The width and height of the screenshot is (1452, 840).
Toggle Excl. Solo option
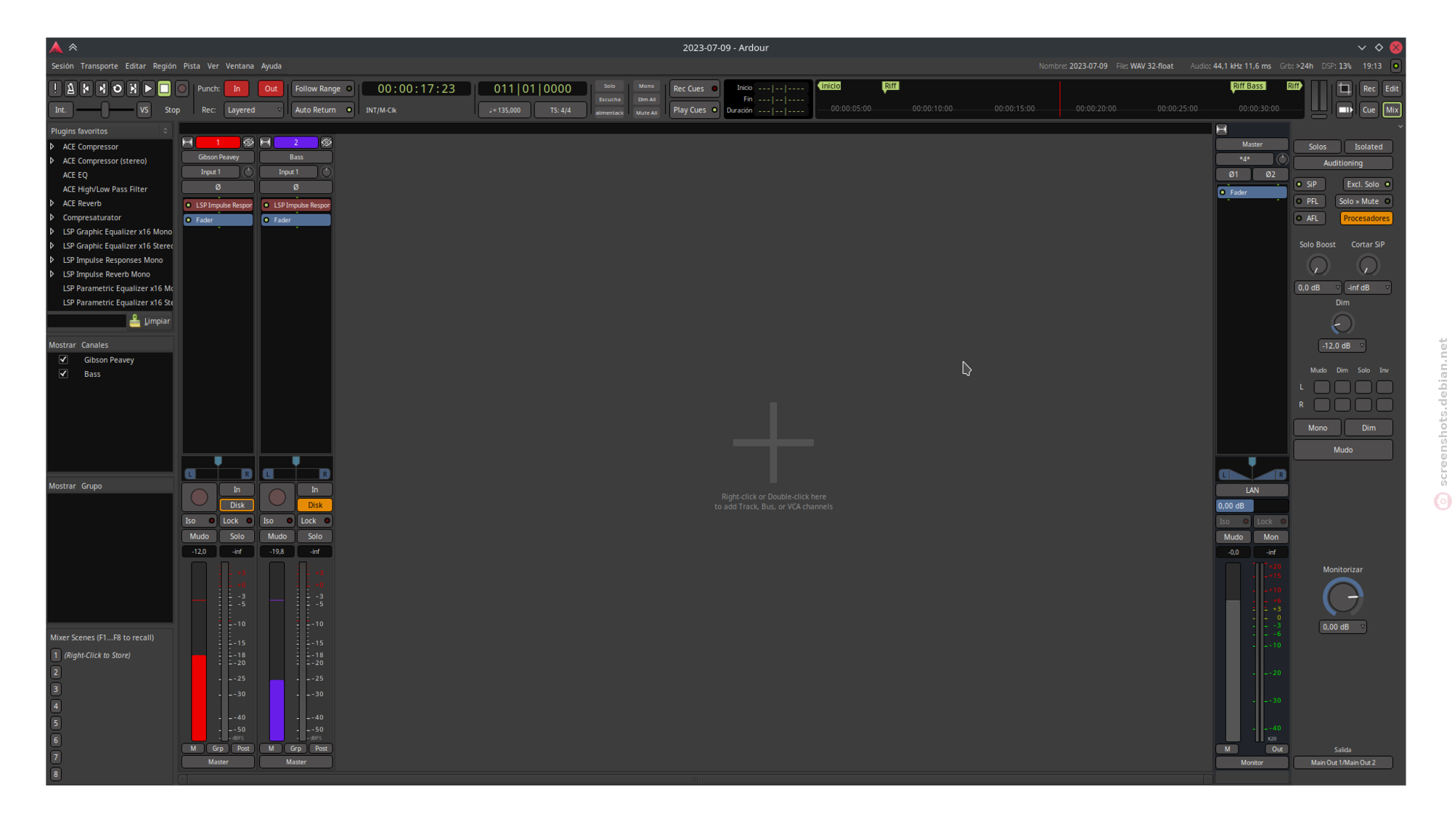pos(1367,184)
